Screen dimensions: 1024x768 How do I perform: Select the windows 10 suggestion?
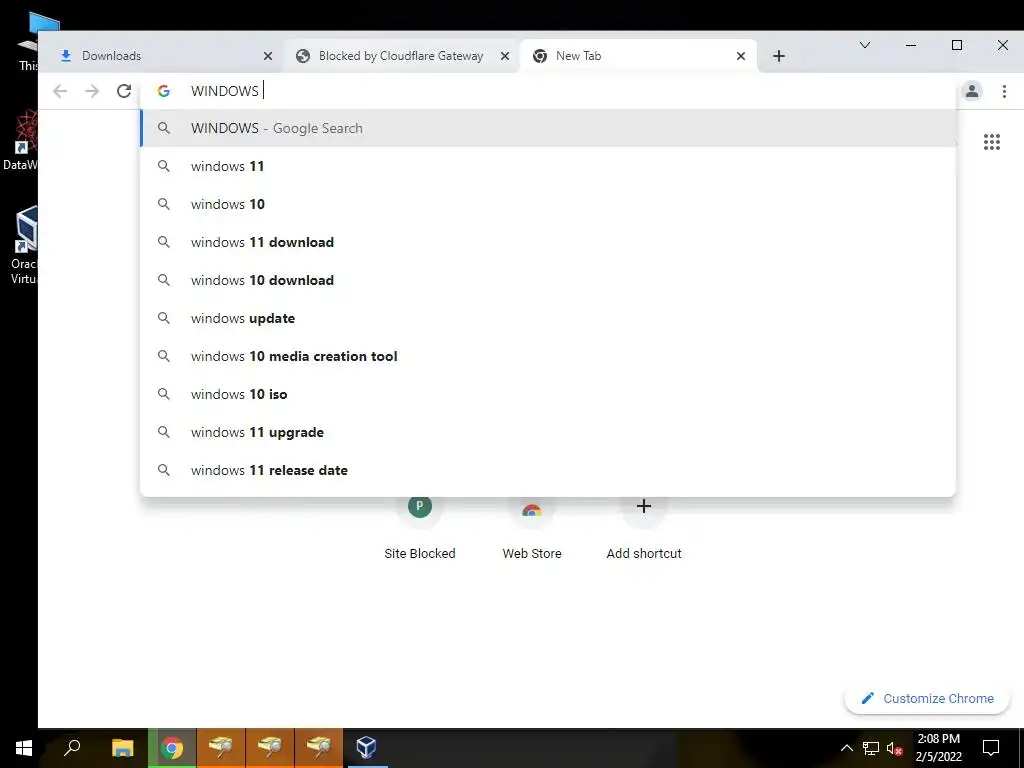point(548,204)
